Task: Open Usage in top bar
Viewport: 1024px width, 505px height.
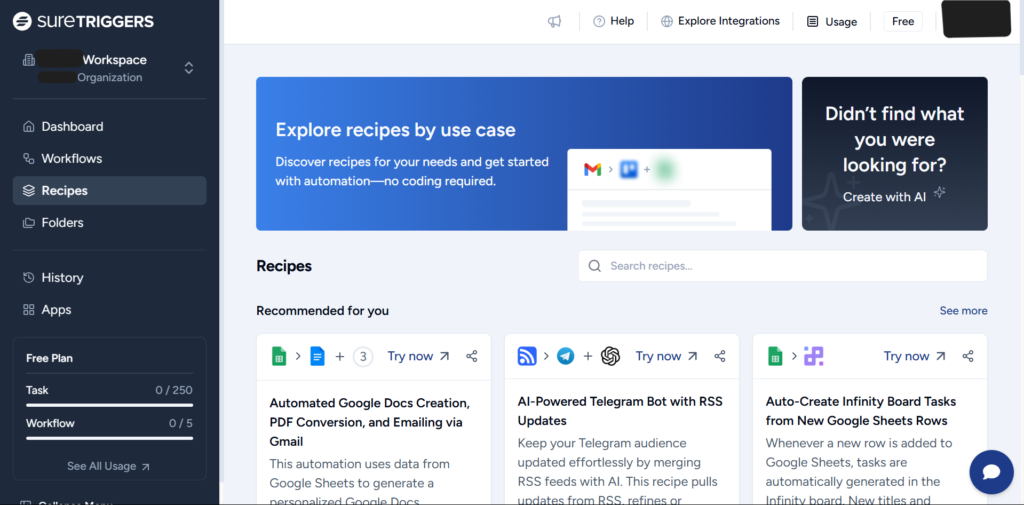Action: pos(832,22)
